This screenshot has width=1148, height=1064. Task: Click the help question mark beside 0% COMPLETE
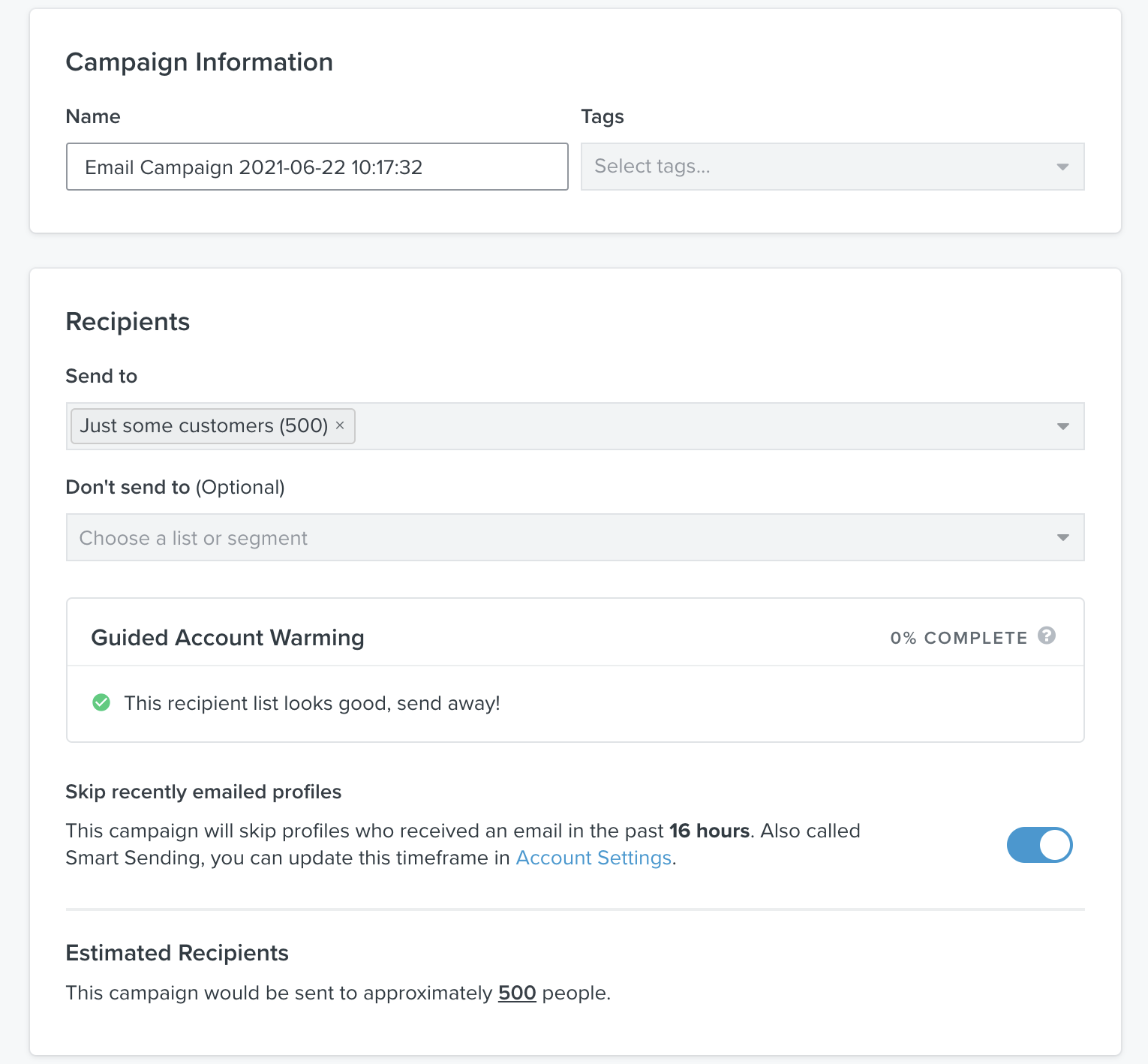(1047, 636)
